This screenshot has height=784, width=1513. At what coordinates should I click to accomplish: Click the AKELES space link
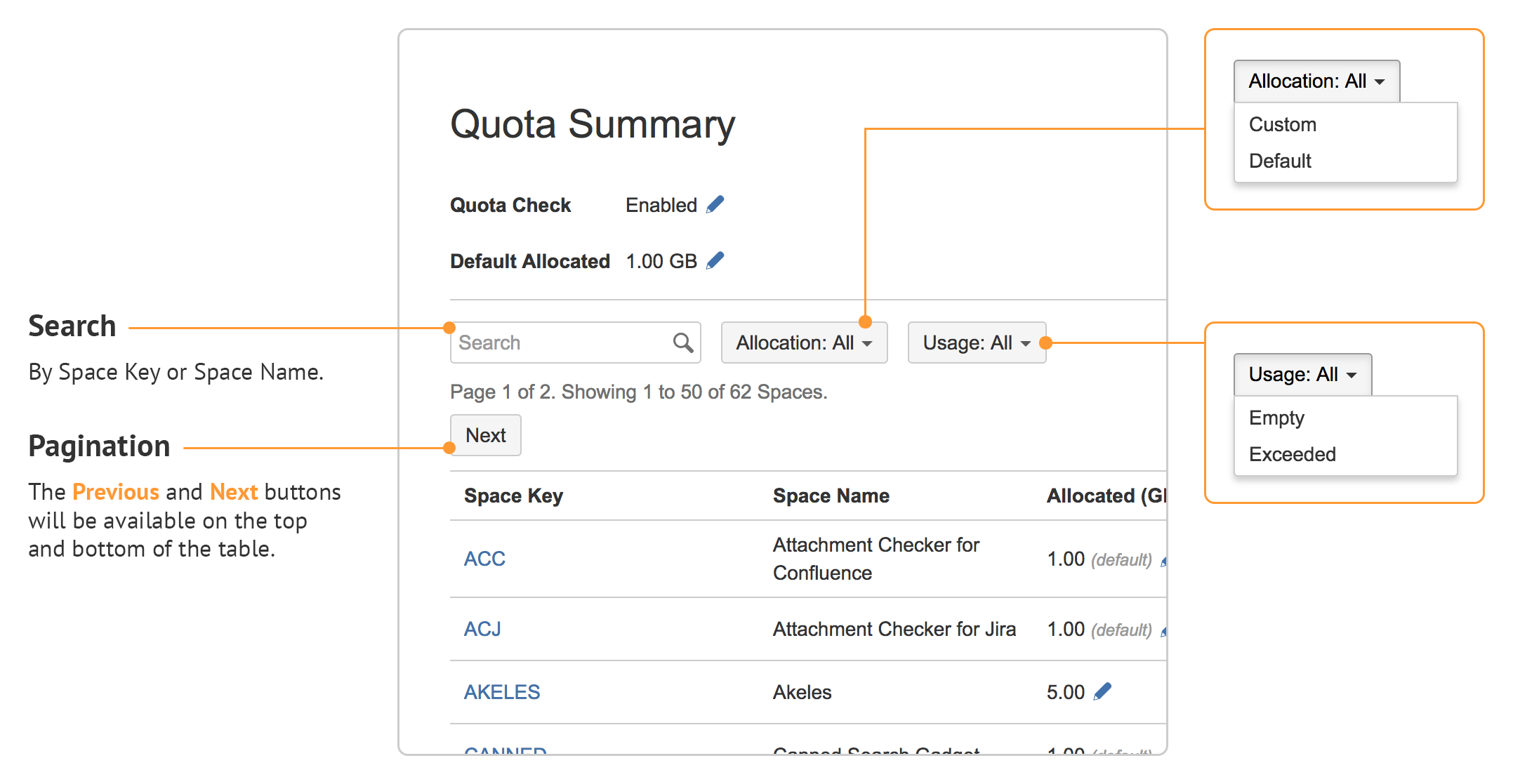pos(502,691)
